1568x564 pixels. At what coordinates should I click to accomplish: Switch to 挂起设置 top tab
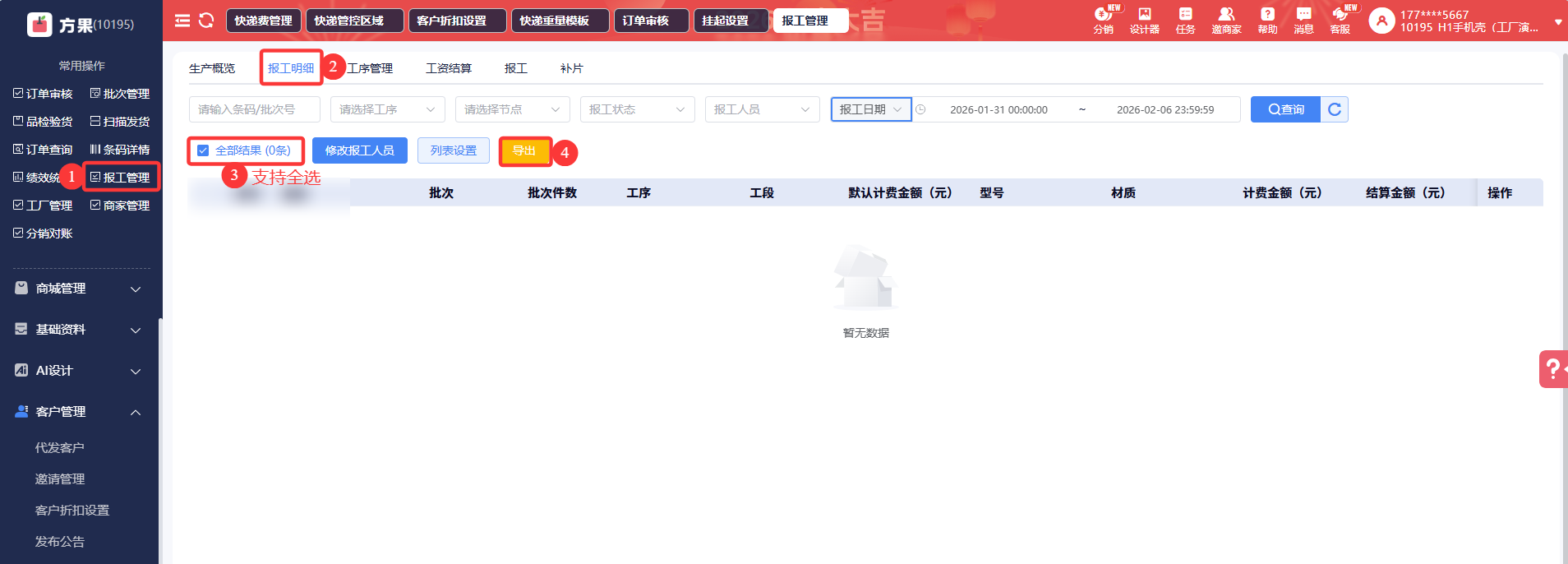(730, 21)
